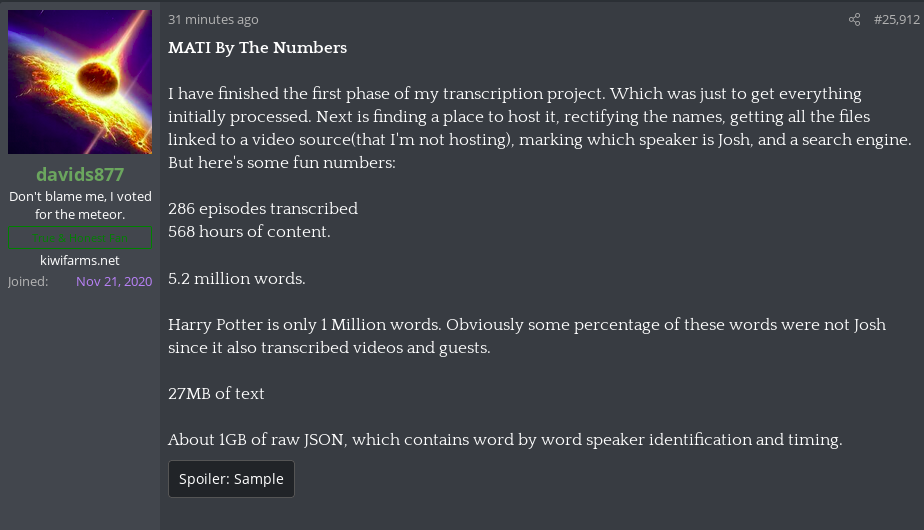Click the share post icon
The image size is (924, 530).
[854, 20]
